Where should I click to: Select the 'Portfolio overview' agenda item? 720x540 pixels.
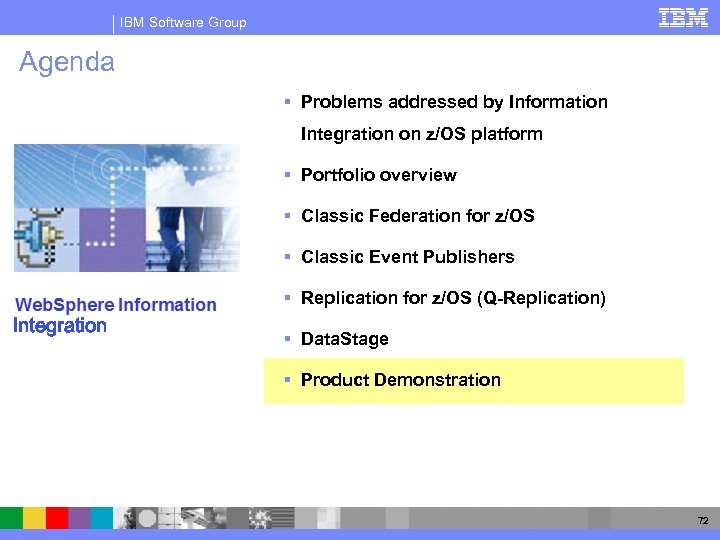point(379,175)
